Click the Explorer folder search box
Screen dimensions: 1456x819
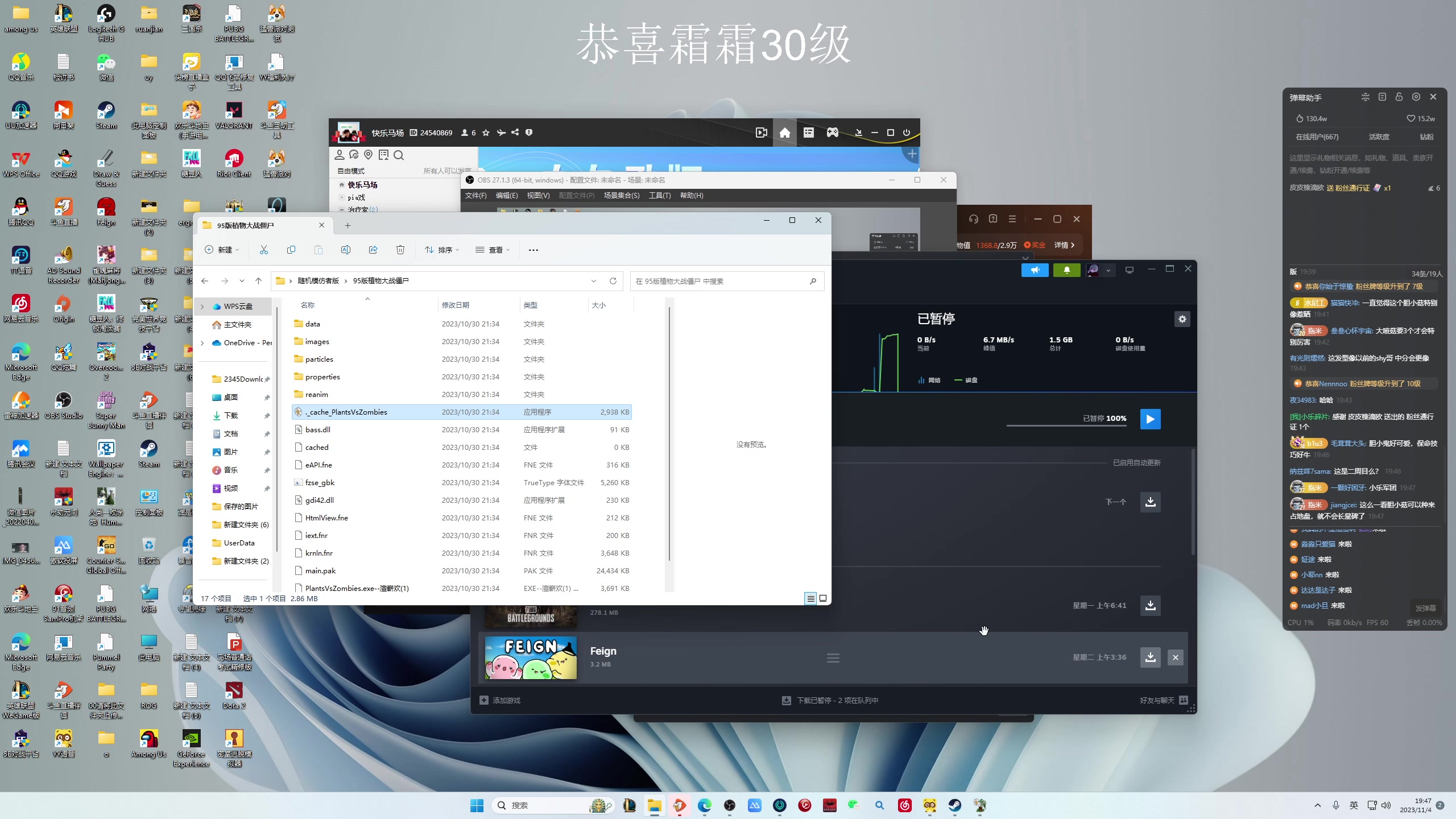pyautogui.click(x=727, y=281)
